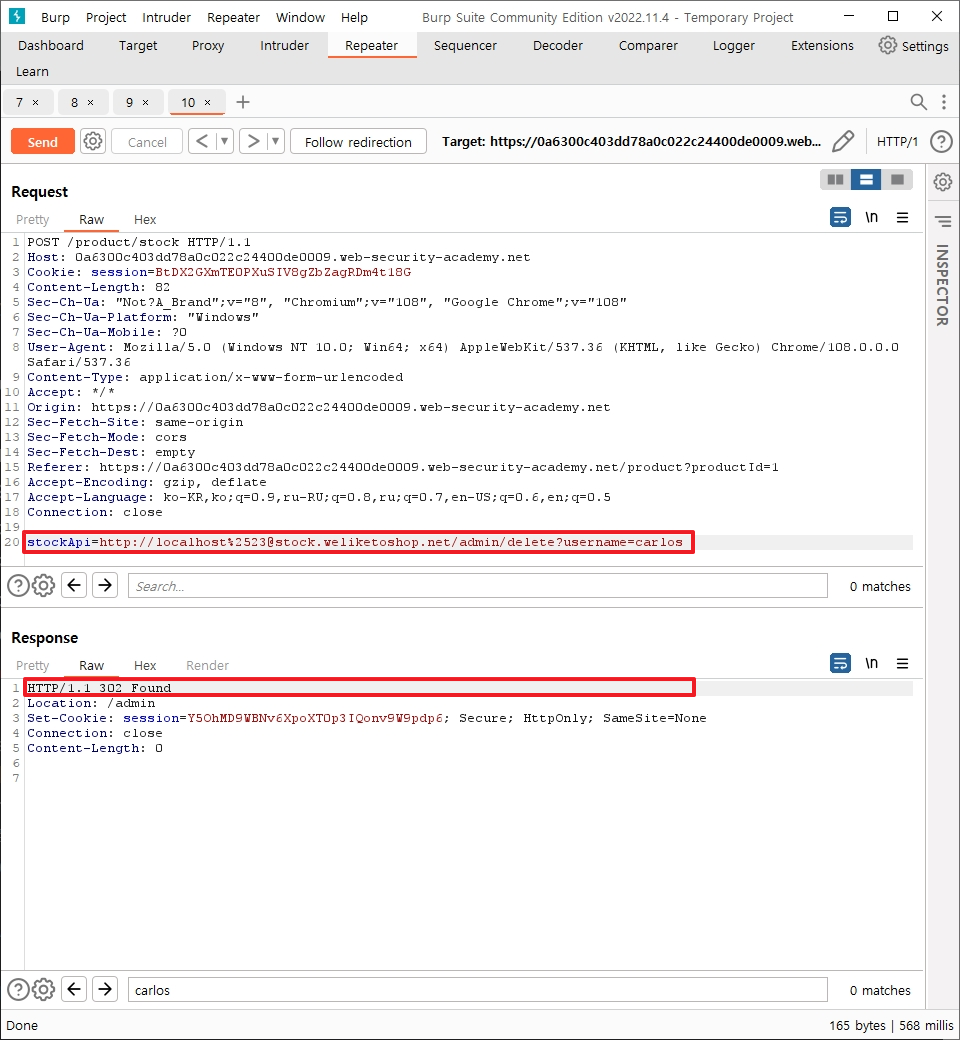Open the Burp menu

[55, 17]
